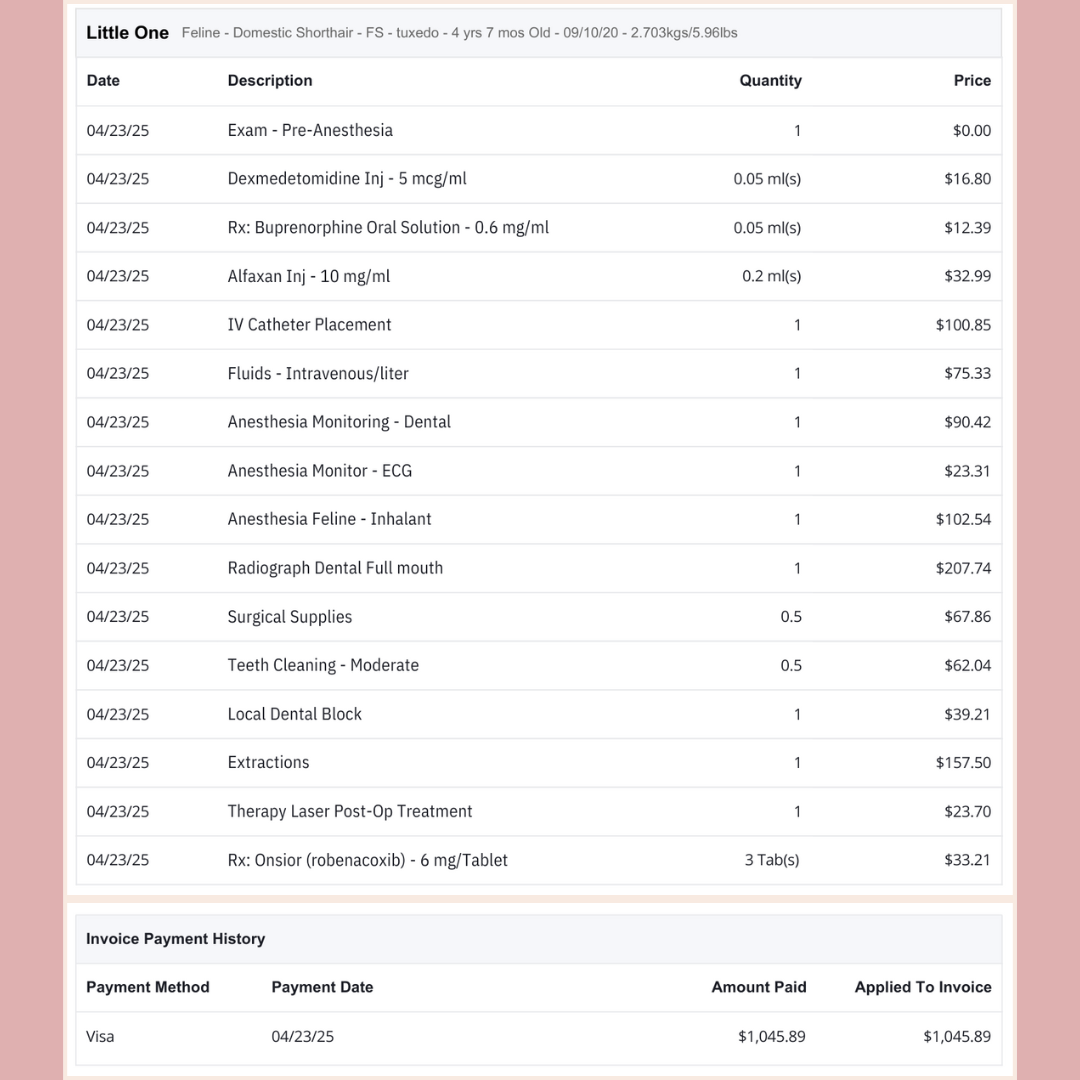Click the Quantity column header
This screenshot has width=1080, height=1080.
pyautogui.click(x=770, y=81)
